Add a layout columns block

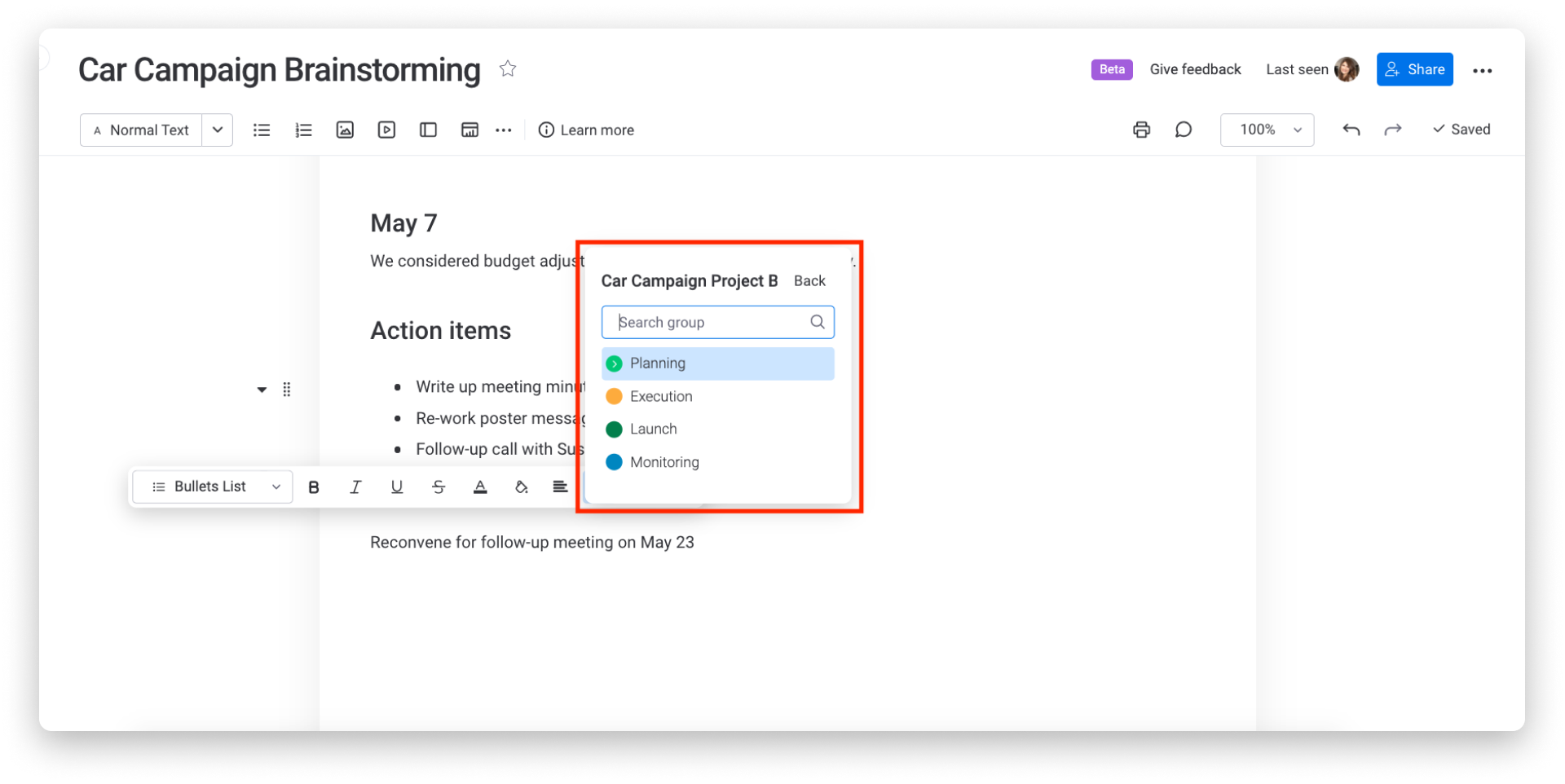point(428,130)
